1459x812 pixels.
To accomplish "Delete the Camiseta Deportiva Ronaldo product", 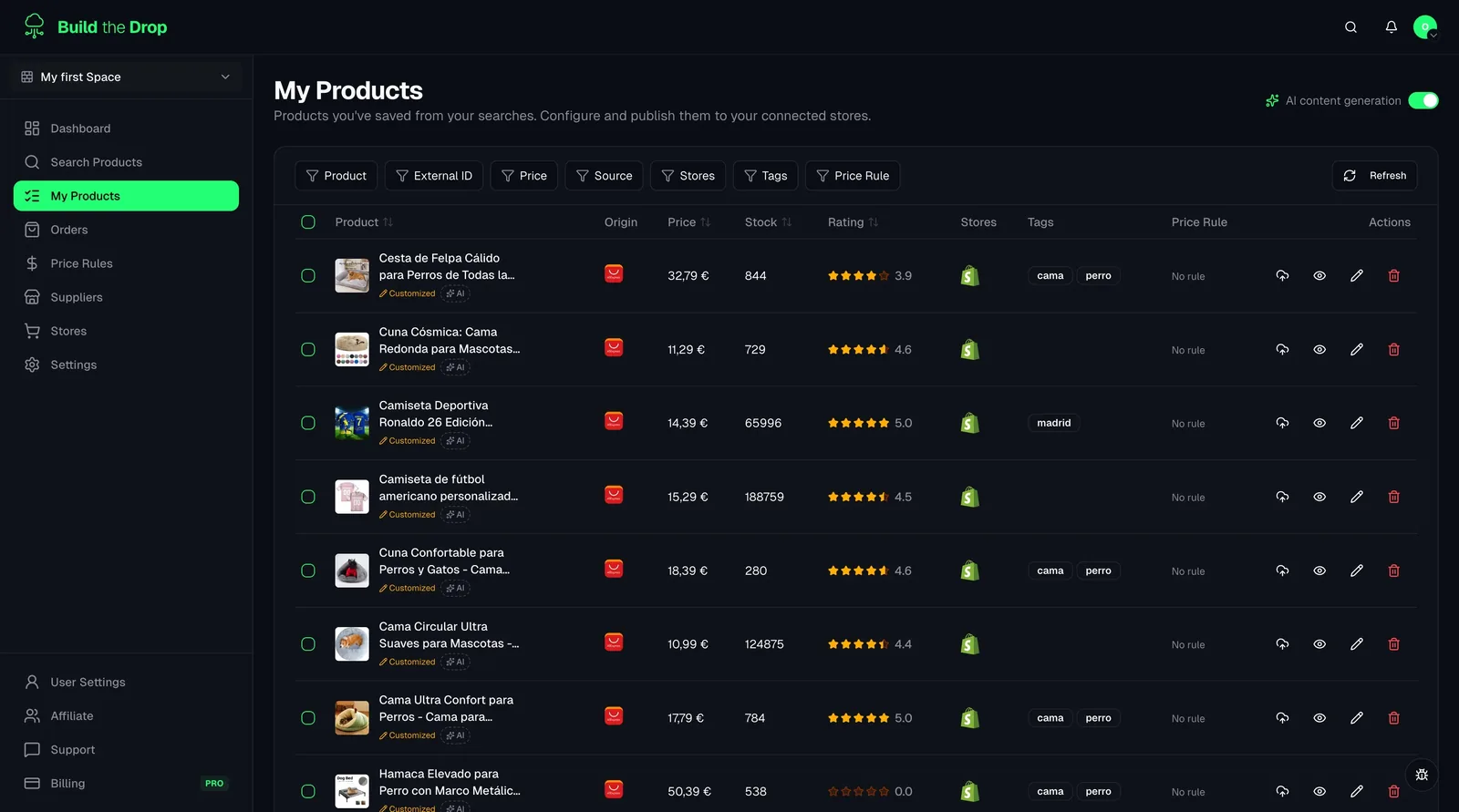I will click(x=1393, y=423).
